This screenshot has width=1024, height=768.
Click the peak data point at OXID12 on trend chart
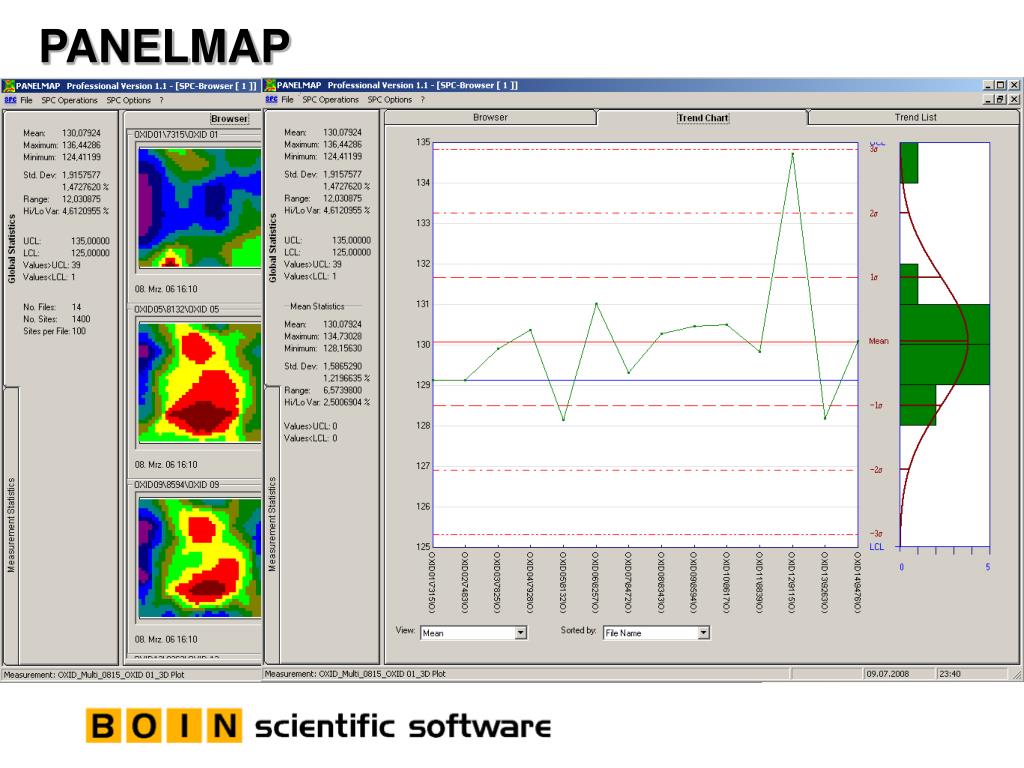tap(793, 154)
